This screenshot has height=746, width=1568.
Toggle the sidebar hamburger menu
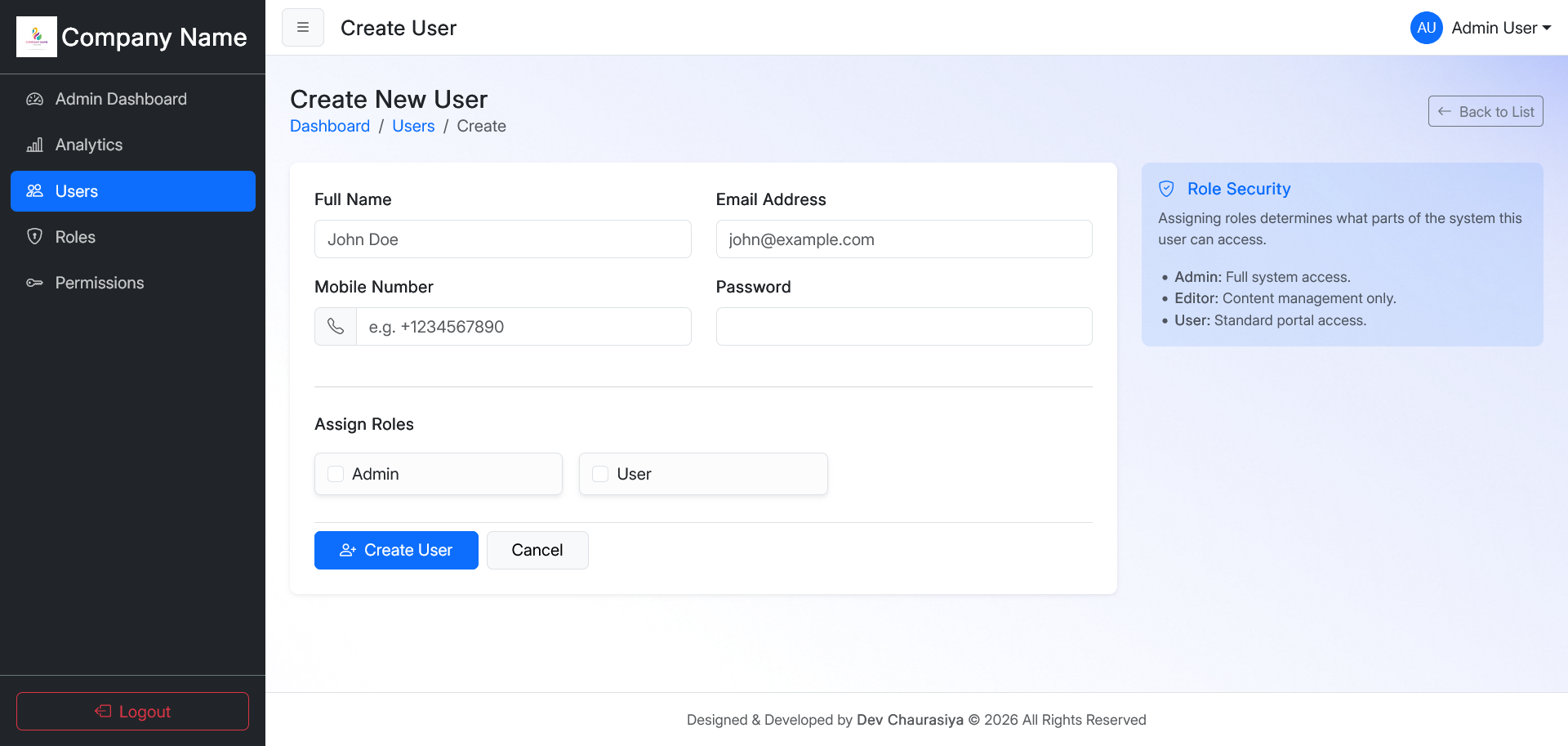303,28
